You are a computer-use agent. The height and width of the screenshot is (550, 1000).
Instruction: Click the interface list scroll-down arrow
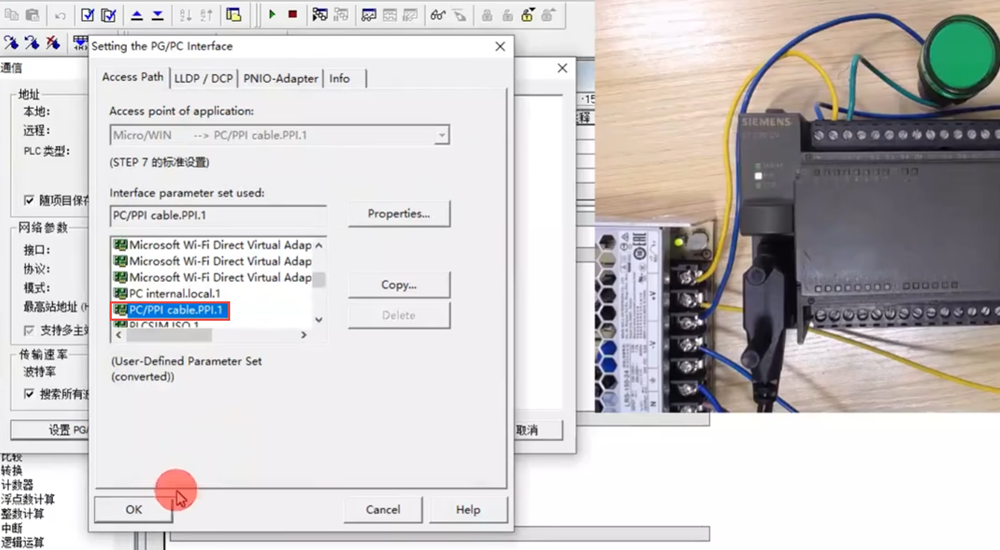(x=319, y=320)
